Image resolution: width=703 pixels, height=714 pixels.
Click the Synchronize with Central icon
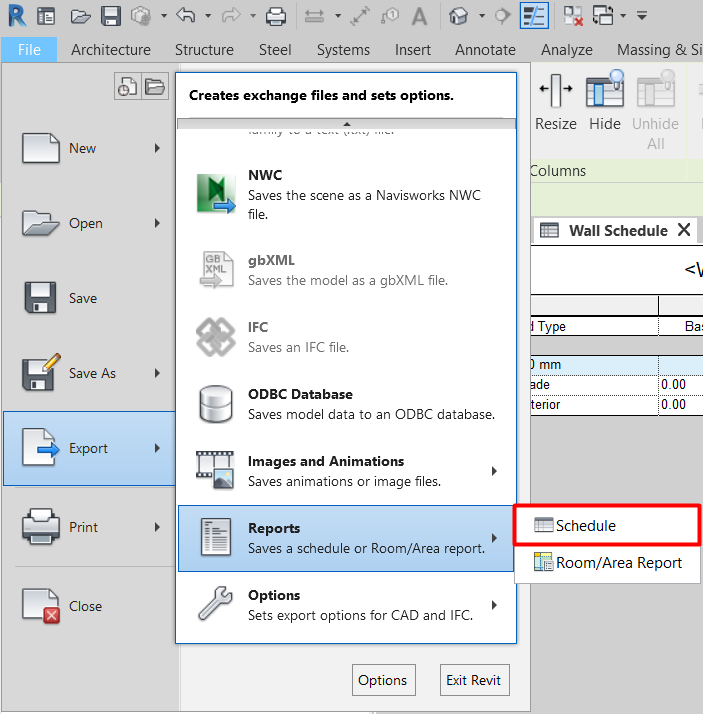141,16
